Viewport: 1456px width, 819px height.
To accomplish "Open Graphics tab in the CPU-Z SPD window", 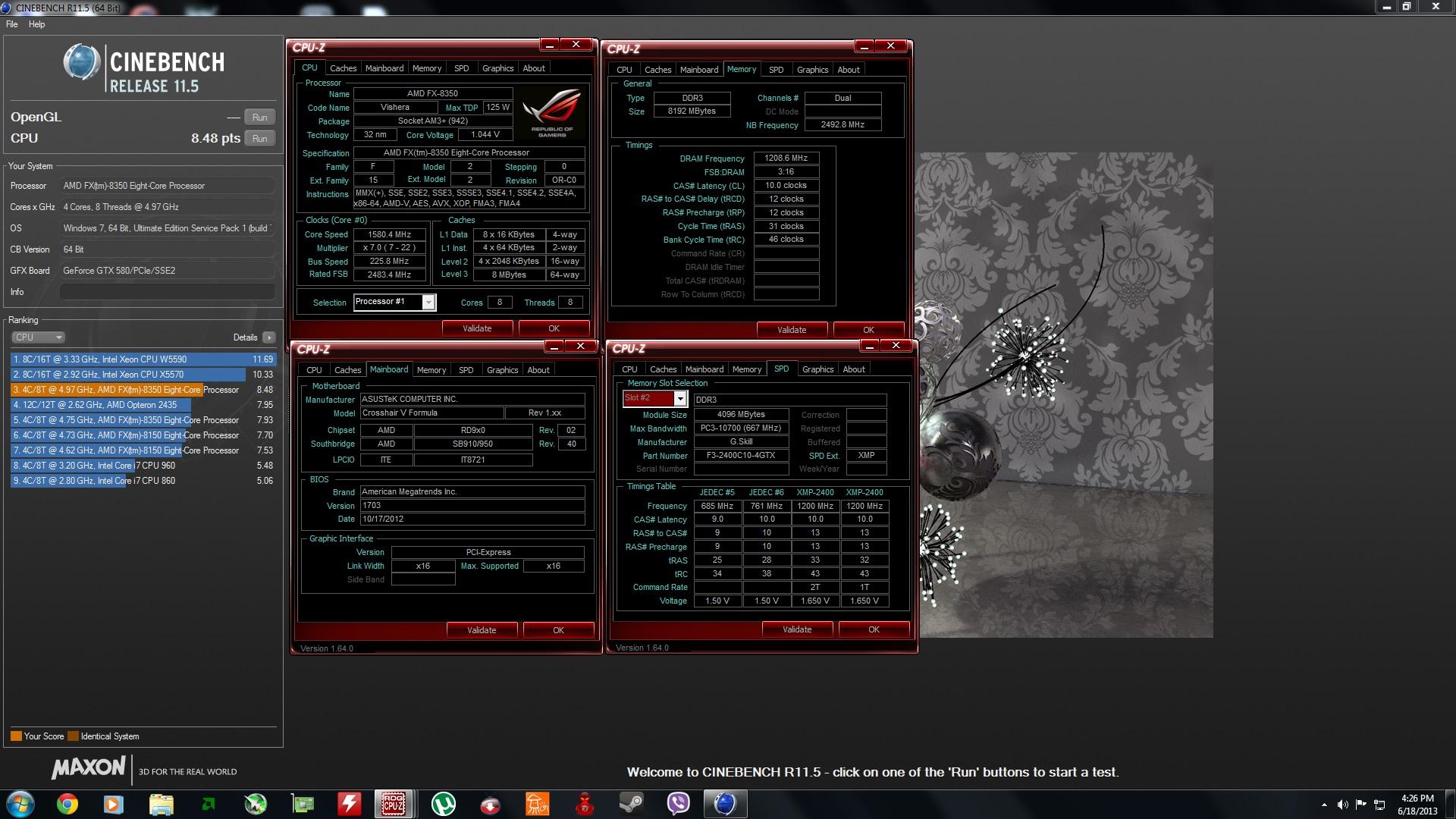I will (817, 369).
